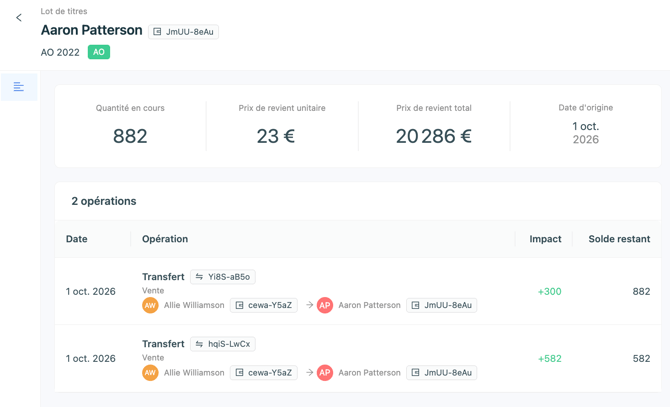The height and width of the screenshot is (407, 670).
Task: Click the 582 remaining balance in the table
Action: pos(641,359)
